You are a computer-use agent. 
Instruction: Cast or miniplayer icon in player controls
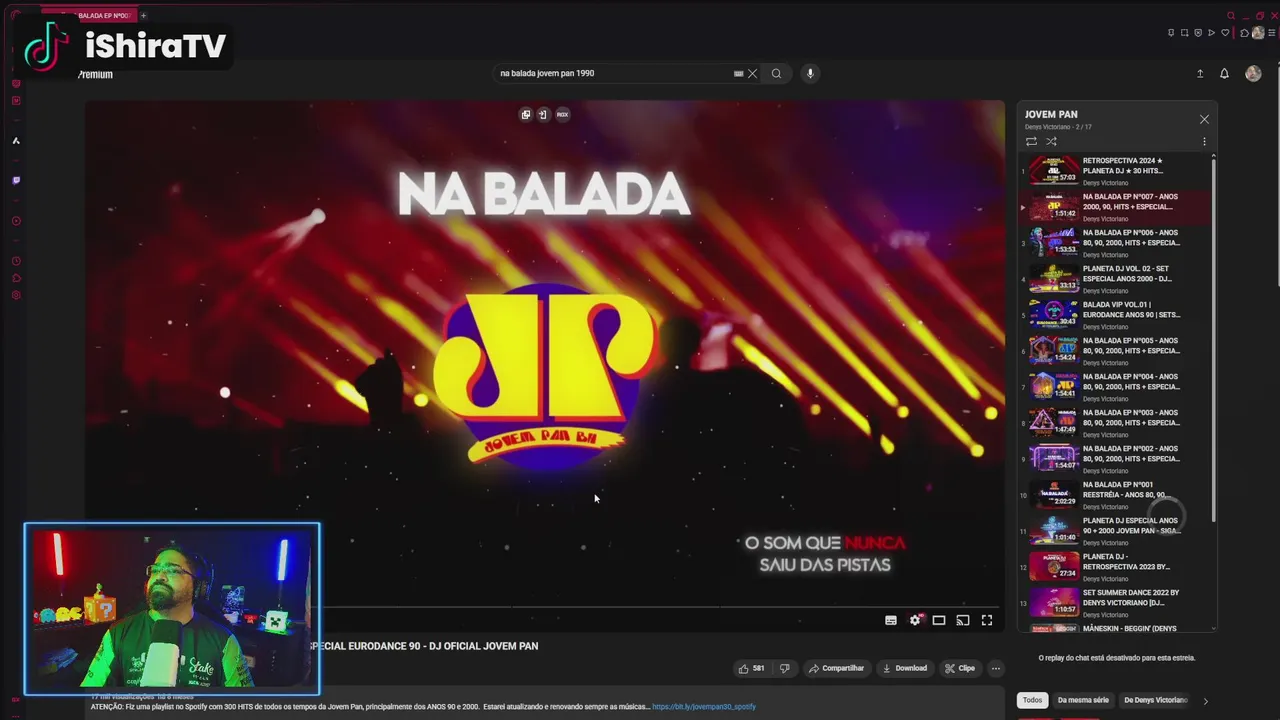[963, 620]
